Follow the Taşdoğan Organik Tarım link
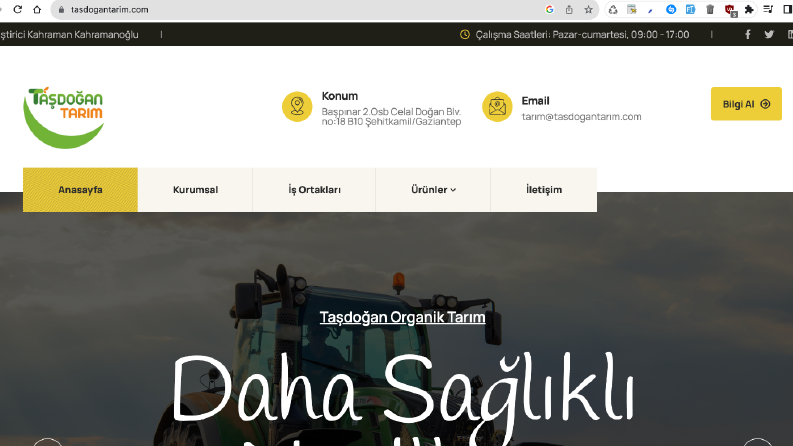The image size is (793, 446). coord(403,317)
